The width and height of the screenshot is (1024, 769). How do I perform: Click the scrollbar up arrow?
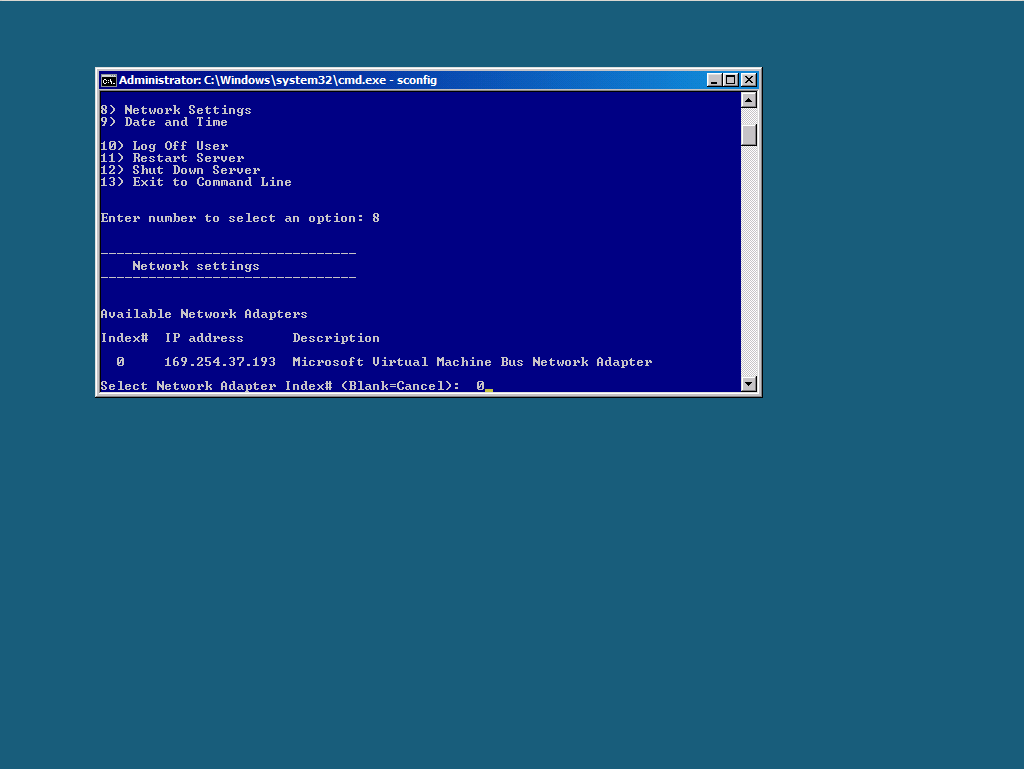coord(749,100)
